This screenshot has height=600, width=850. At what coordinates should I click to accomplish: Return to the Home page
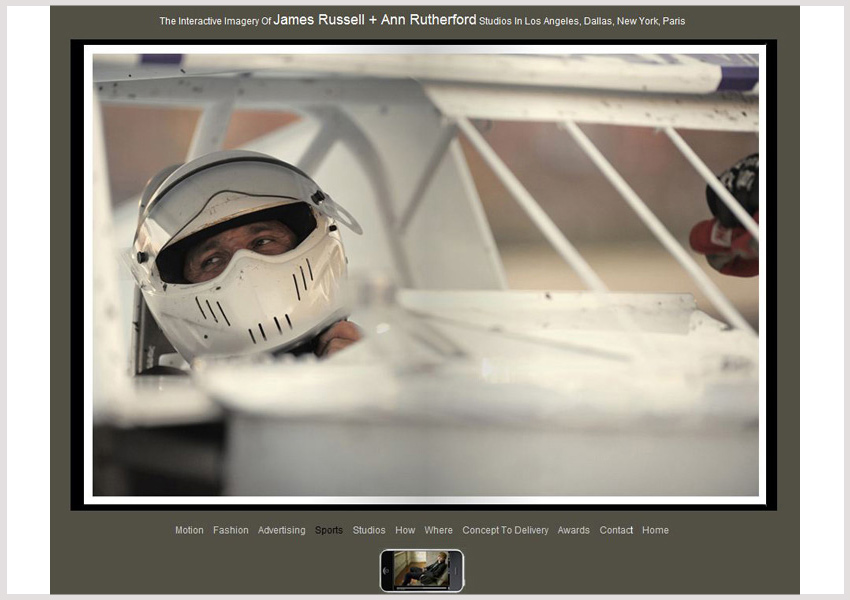[655, 530]
